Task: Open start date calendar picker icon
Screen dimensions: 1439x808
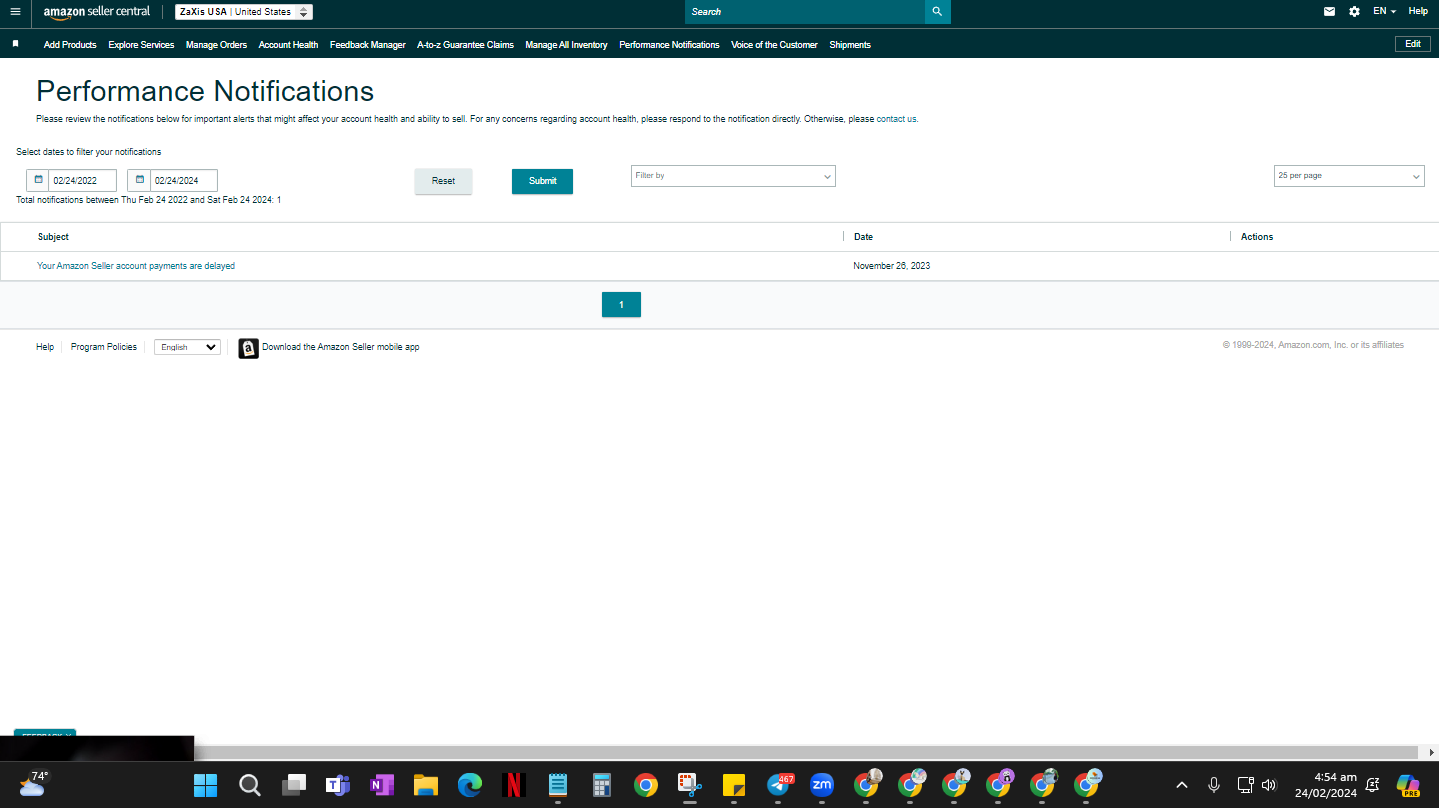Action: tap(38, 180)
